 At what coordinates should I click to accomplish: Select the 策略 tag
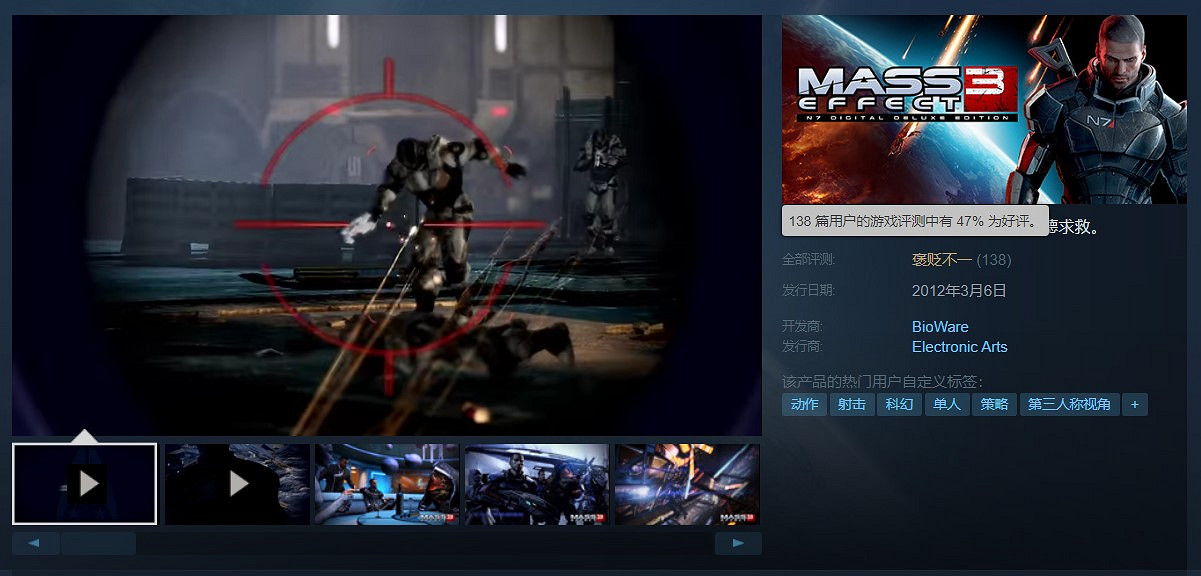pyautogui.click(x=994, y=405)
